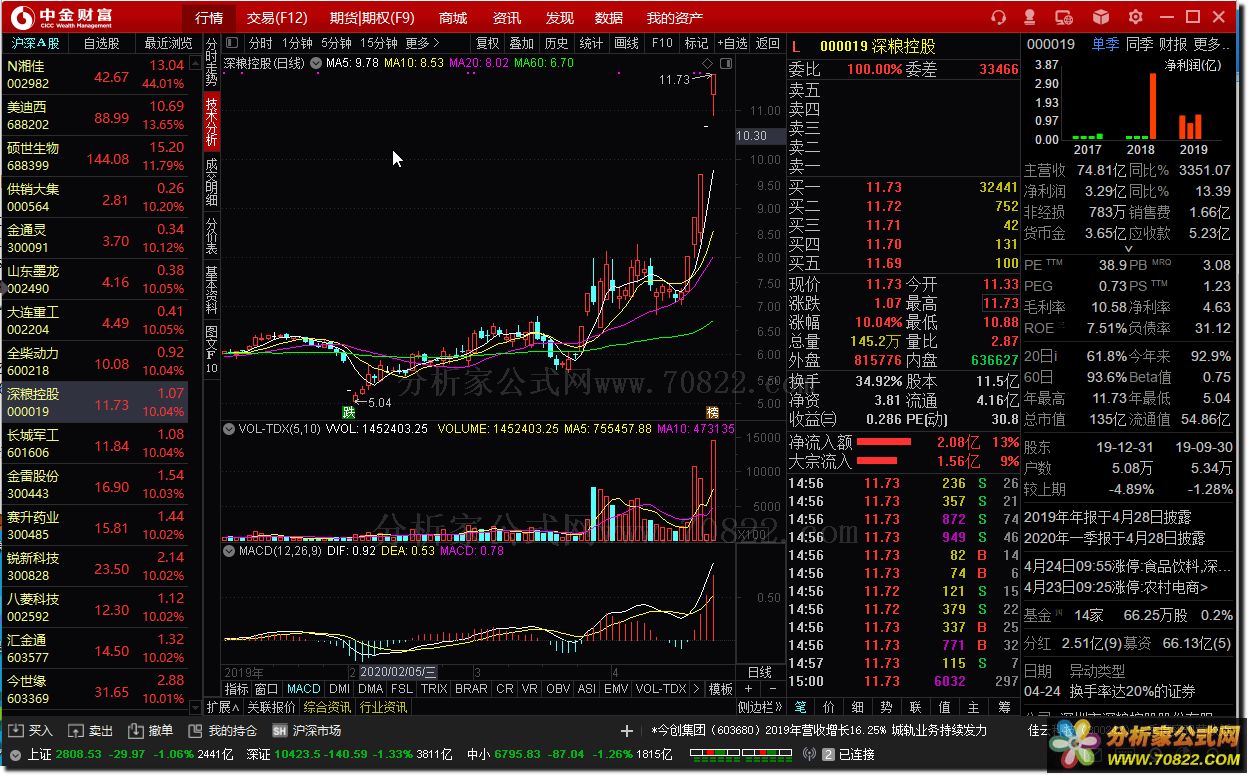The height and width of the screenshot is (775, 1249).
Task: Click the L marker before 000019
Action: [x=797, y=46]
